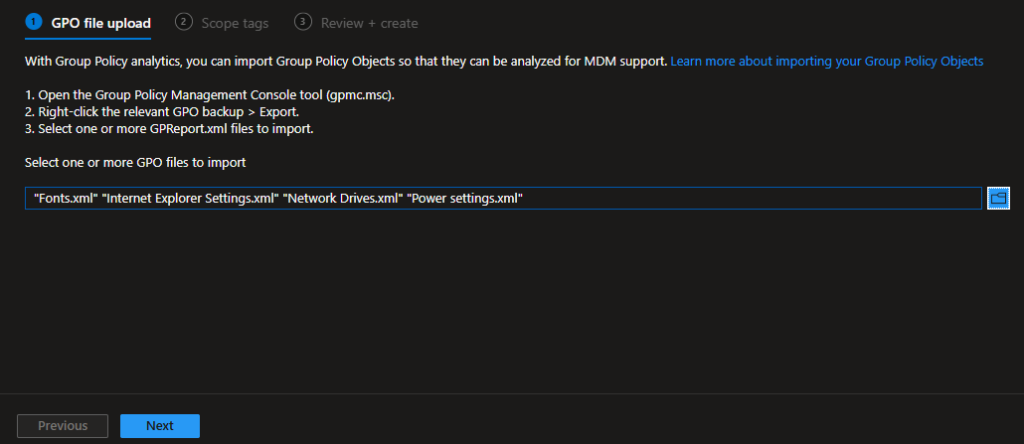
Task: Click the "Select one or more GPO files" label
Action: [x=135, y=161]
